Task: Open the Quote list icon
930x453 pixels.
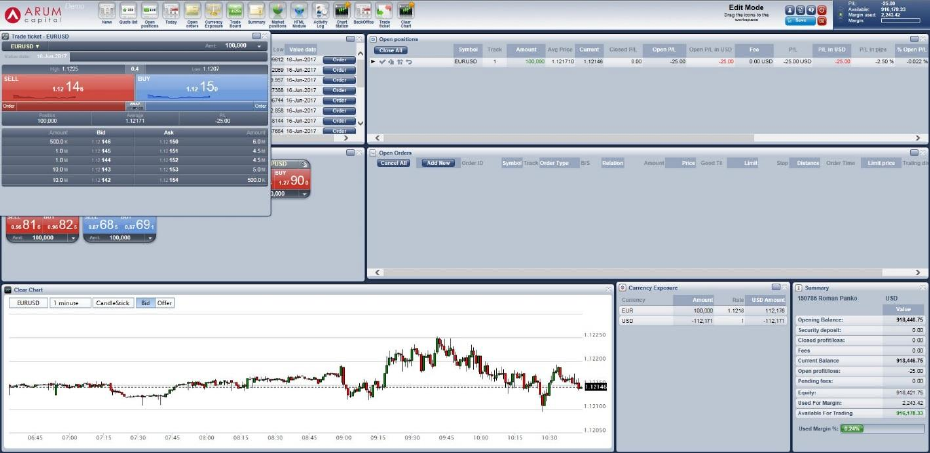Action: pyautogui.click(x=128, y=11)
